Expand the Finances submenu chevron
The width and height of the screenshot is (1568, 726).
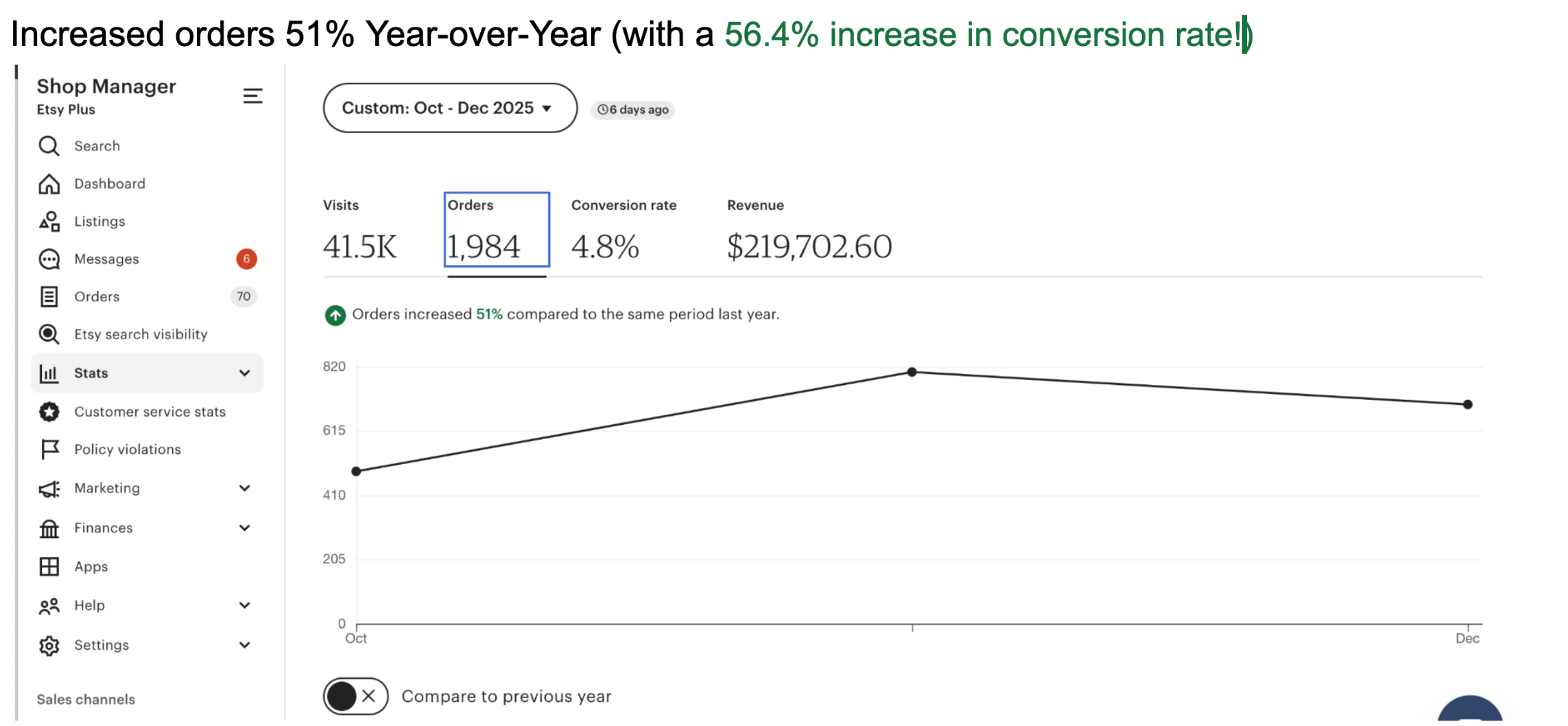[x=245, y=528]
